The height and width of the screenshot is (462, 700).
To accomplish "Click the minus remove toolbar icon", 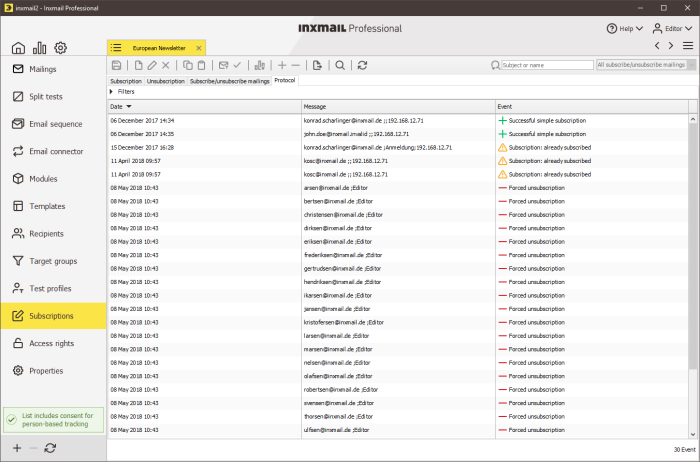I will [x=296, y=65].
